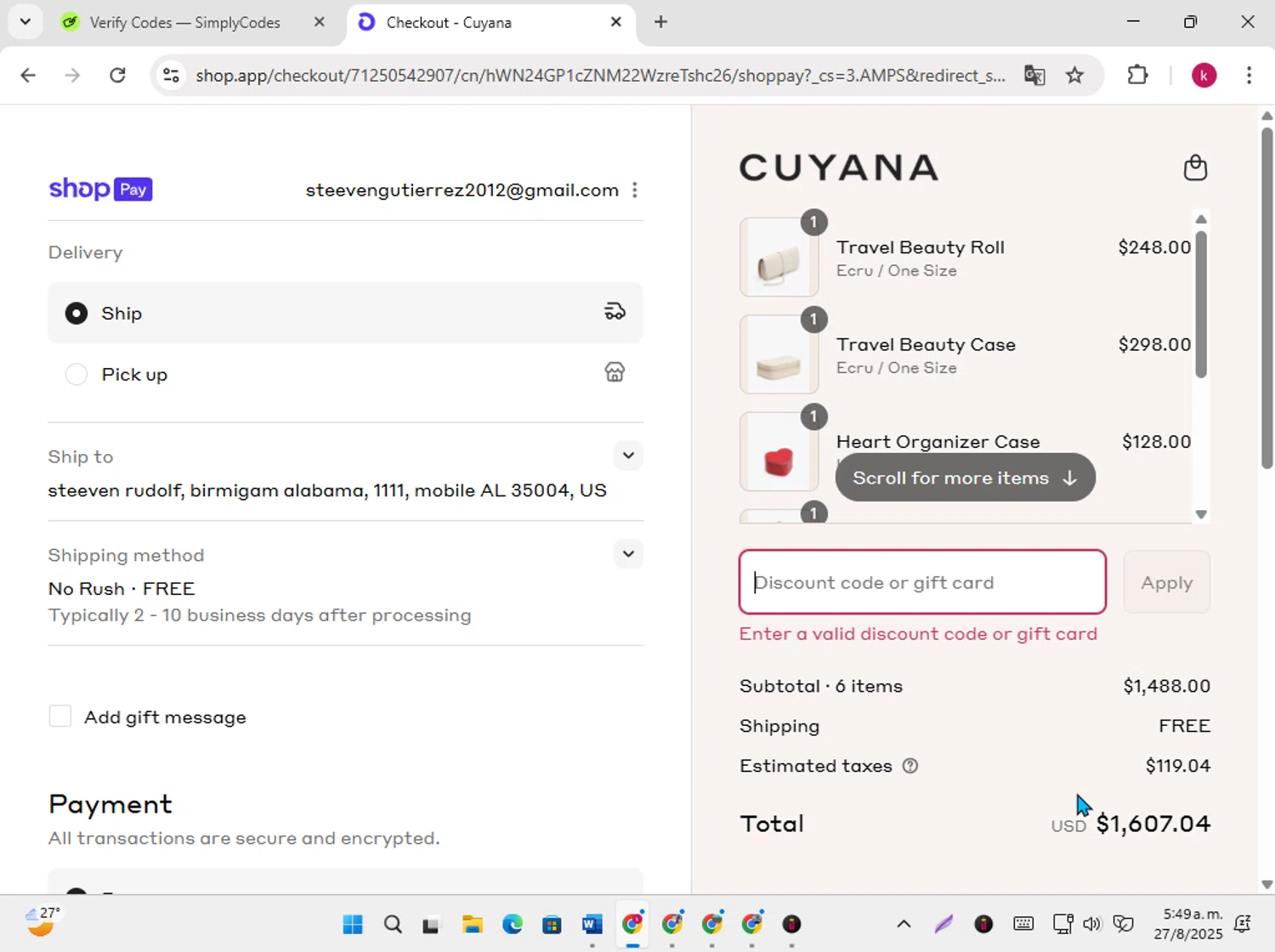Viewport: 1275px width, 952px height.
Task: Click the No Rush · FREE shipping text
Action: tap(122, 588)
